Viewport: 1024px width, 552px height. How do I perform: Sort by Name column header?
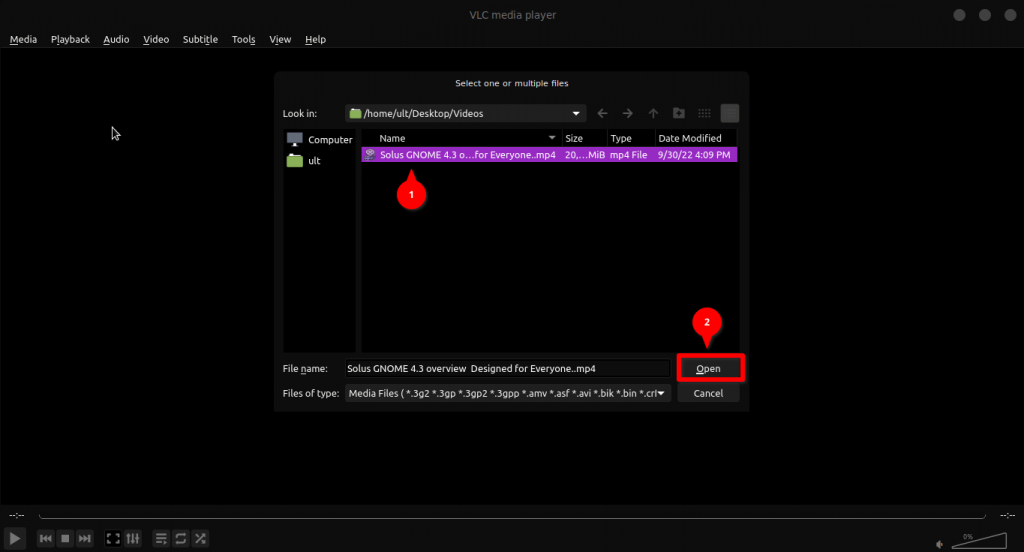pos(461,138)
